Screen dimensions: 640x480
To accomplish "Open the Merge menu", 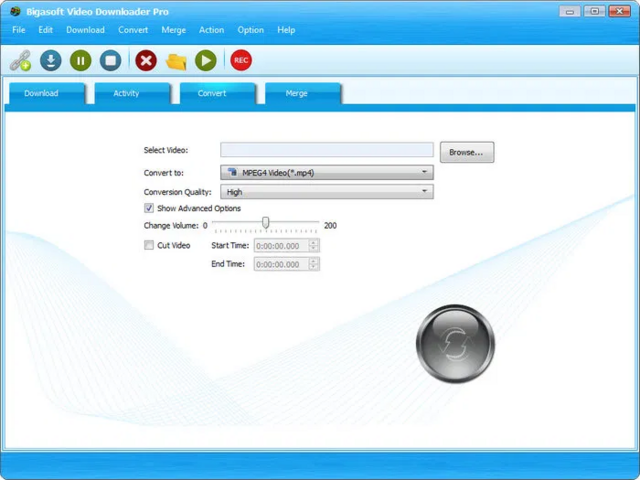I will [x=173, y=30].
